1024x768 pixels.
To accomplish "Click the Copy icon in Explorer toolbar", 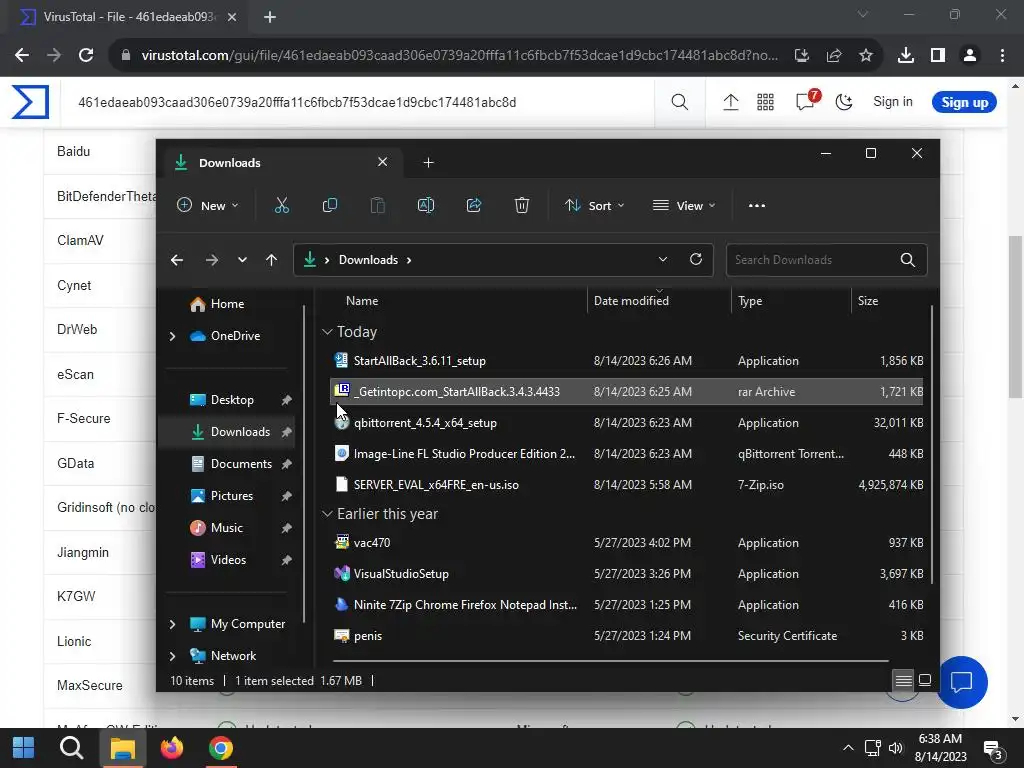I will 330,206.
